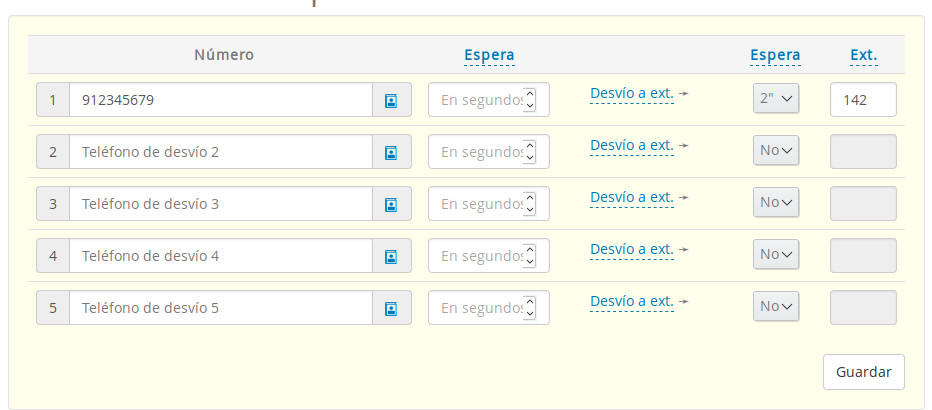
Task: Focus the phone number field containing 912345679
Action: (x=220, y=100)
